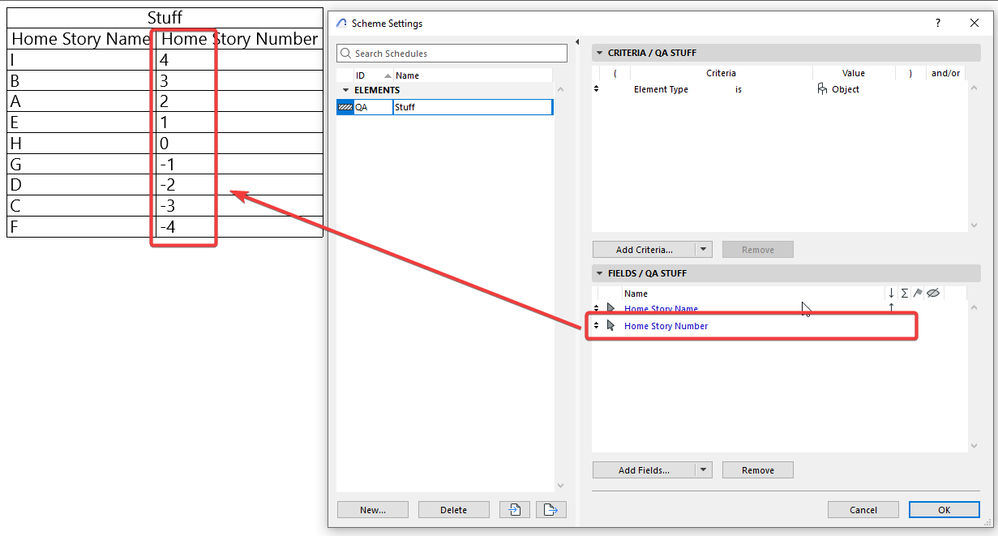Click the Home Story Name table header

(x=80, y=39)
